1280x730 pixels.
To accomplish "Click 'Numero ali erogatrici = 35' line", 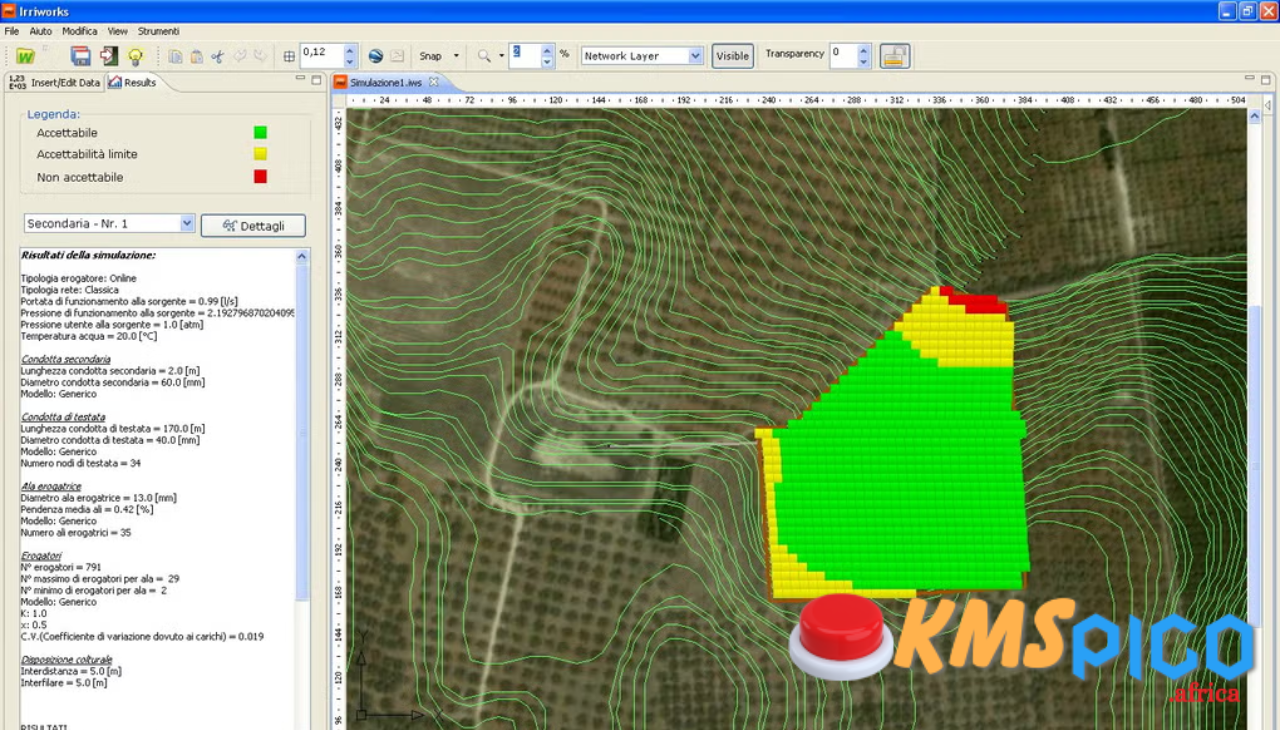I will click(x=76, y=532).
